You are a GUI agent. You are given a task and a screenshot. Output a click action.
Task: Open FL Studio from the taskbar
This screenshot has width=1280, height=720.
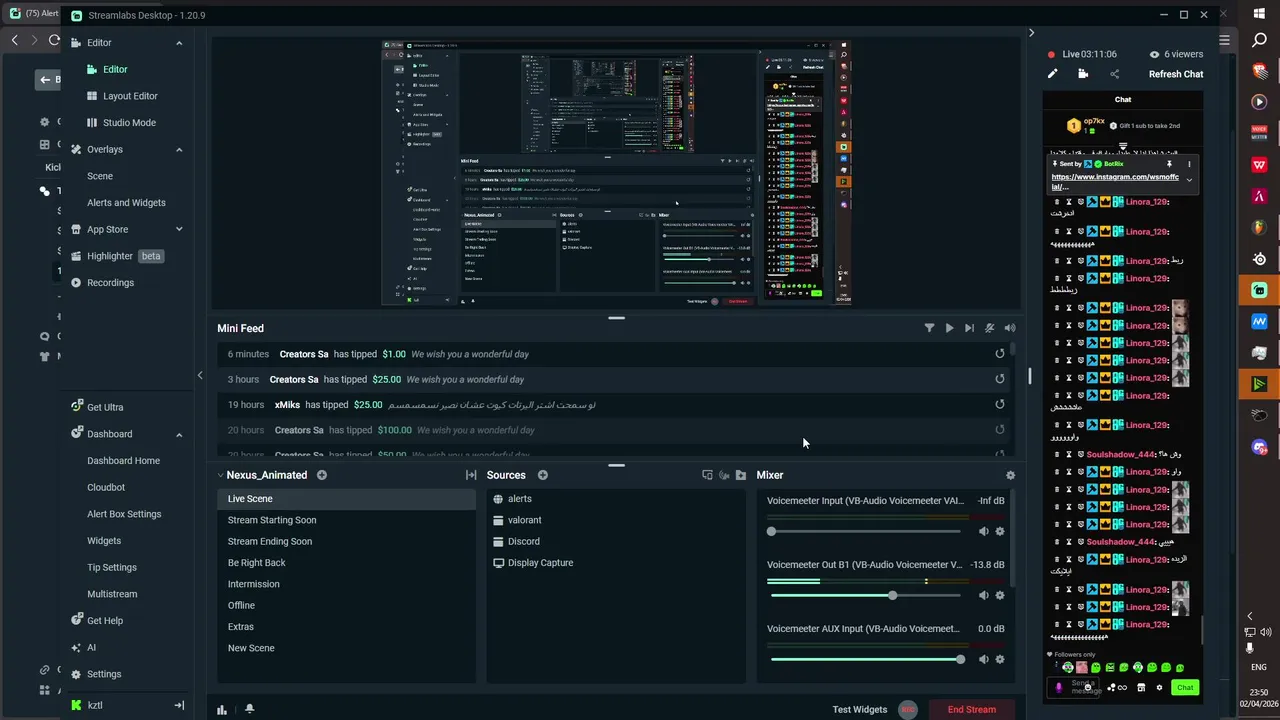tap(1259, 227)
